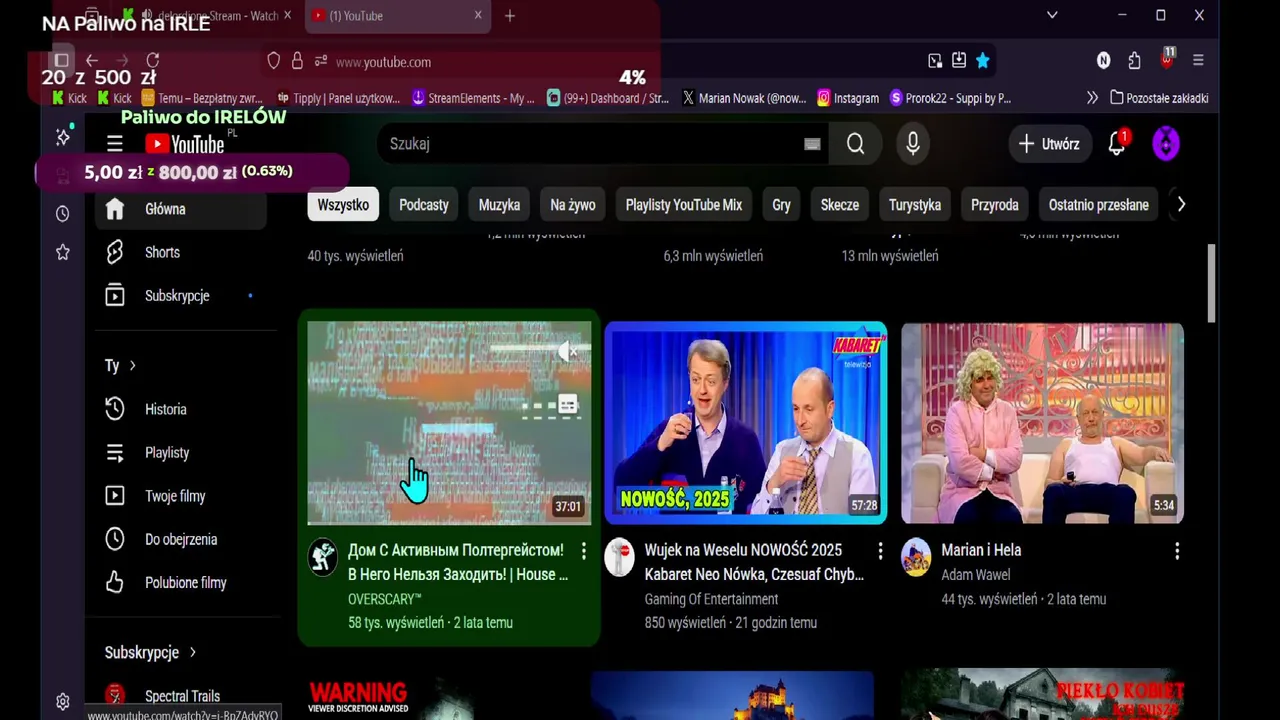Open OVERSCARY video thumbnail preview

(449, 423)
